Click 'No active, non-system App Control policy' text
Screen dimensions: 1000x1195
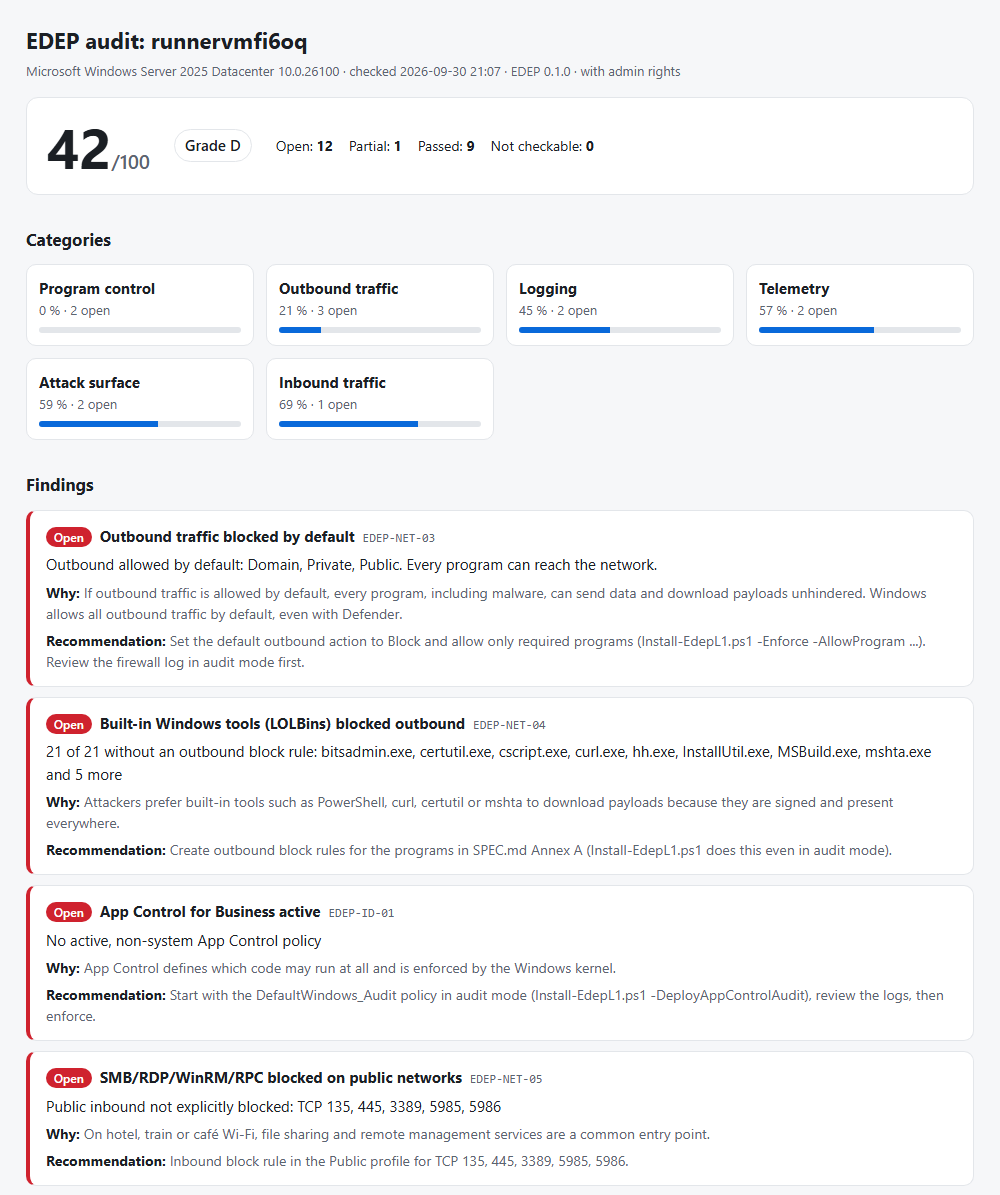click(x=184, y=940)
